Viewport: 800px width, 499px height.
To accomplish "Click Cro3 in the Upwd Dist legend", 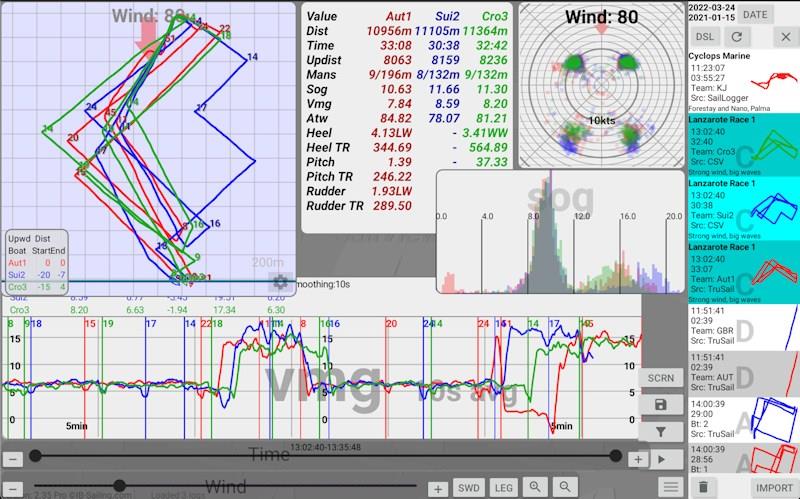I will (x=17, y=287).
